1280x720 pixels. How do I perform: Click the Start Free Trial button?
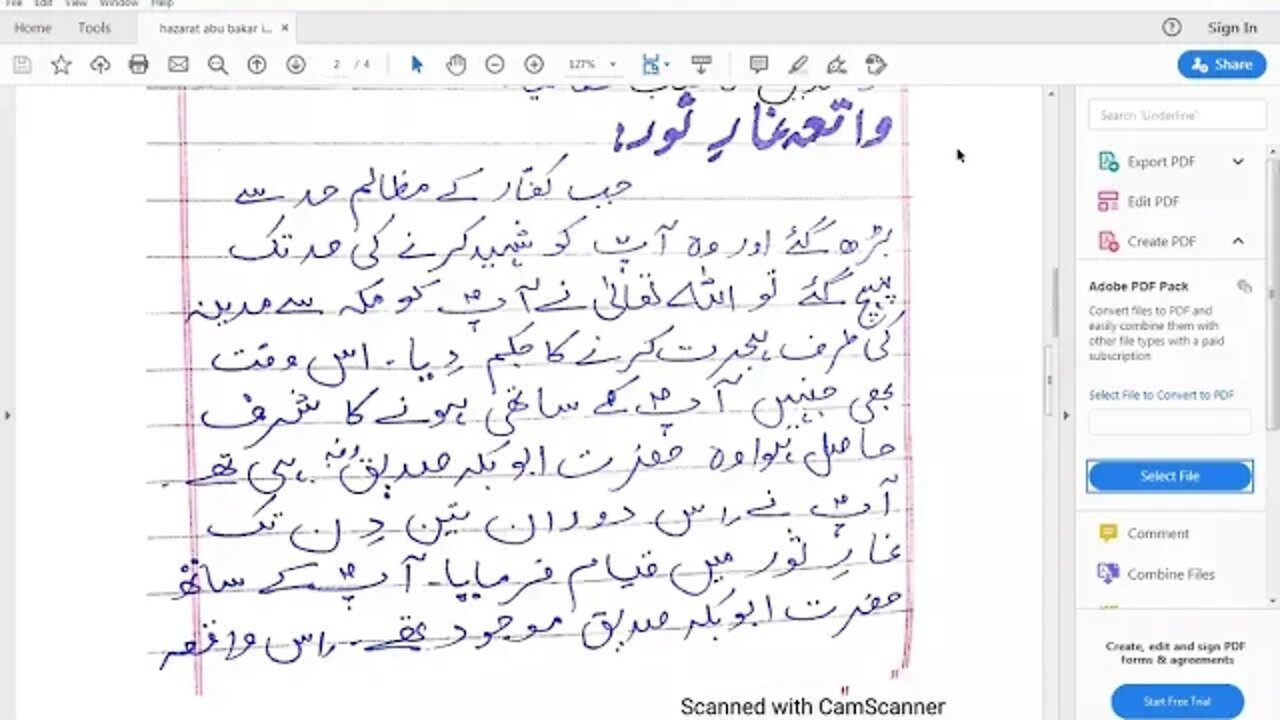[1177, 701]
